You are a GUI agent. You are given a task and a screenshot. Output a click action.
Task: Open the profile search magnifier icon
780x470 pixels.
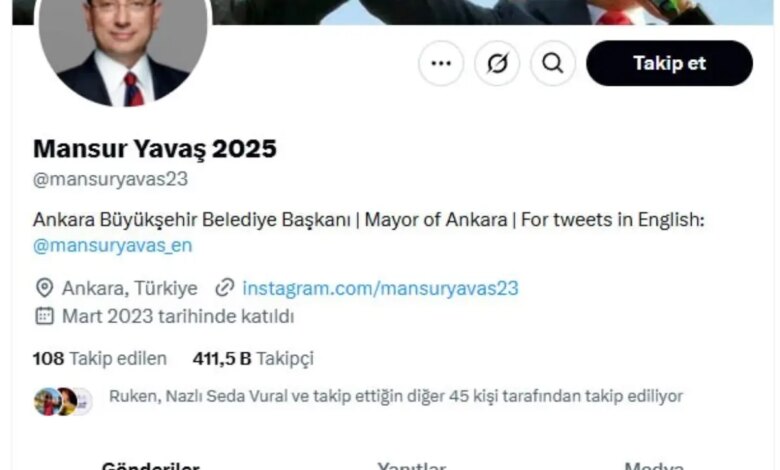coord(553,63)
